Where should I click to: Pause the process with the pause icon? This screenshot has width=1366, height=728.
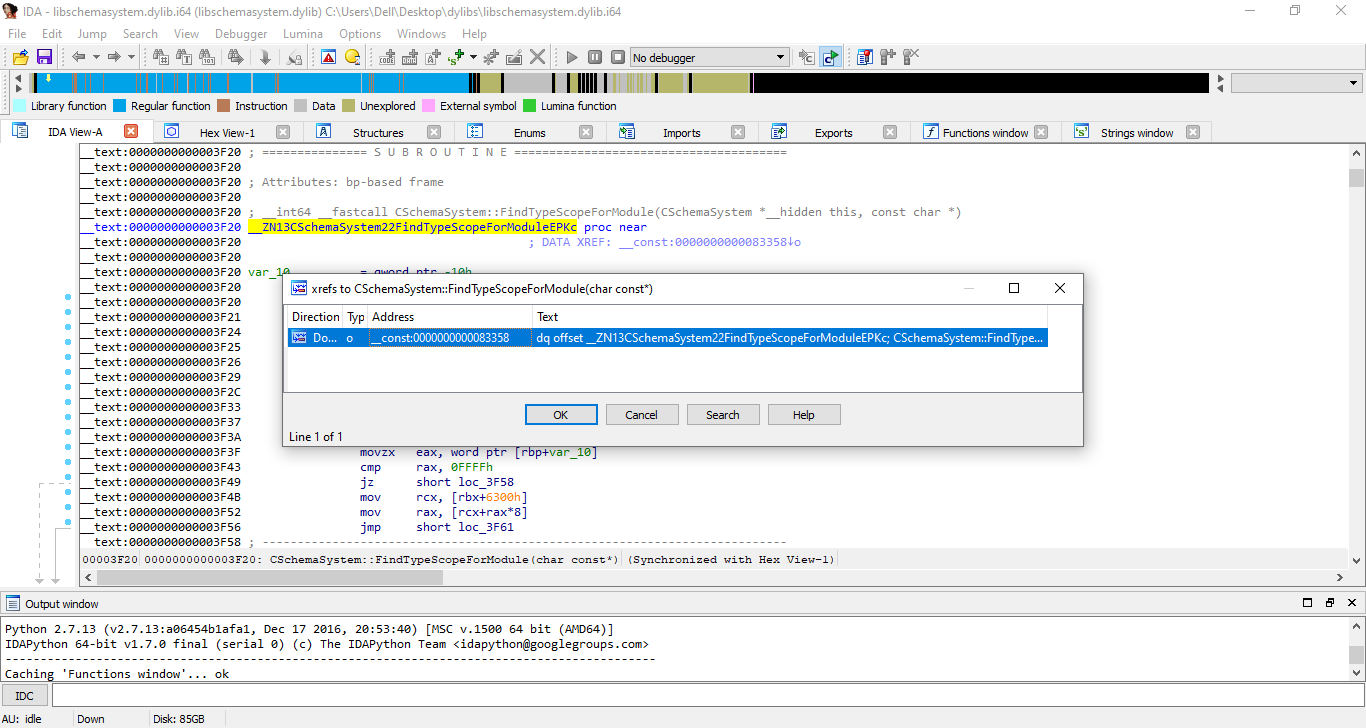click(595, 57)
